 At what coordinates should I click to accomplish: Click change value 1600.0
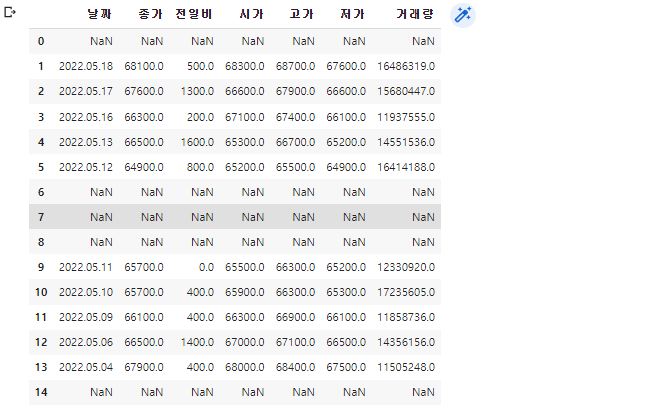click(x=197, y=142)
